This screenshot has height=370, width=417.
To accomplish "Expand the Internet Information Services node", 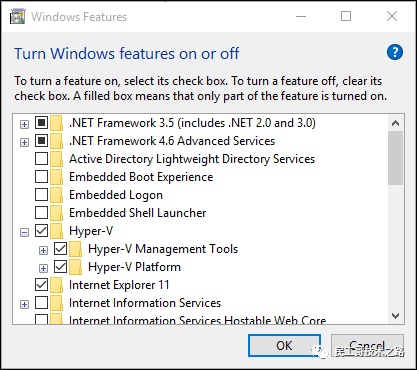I will point(24,304).
